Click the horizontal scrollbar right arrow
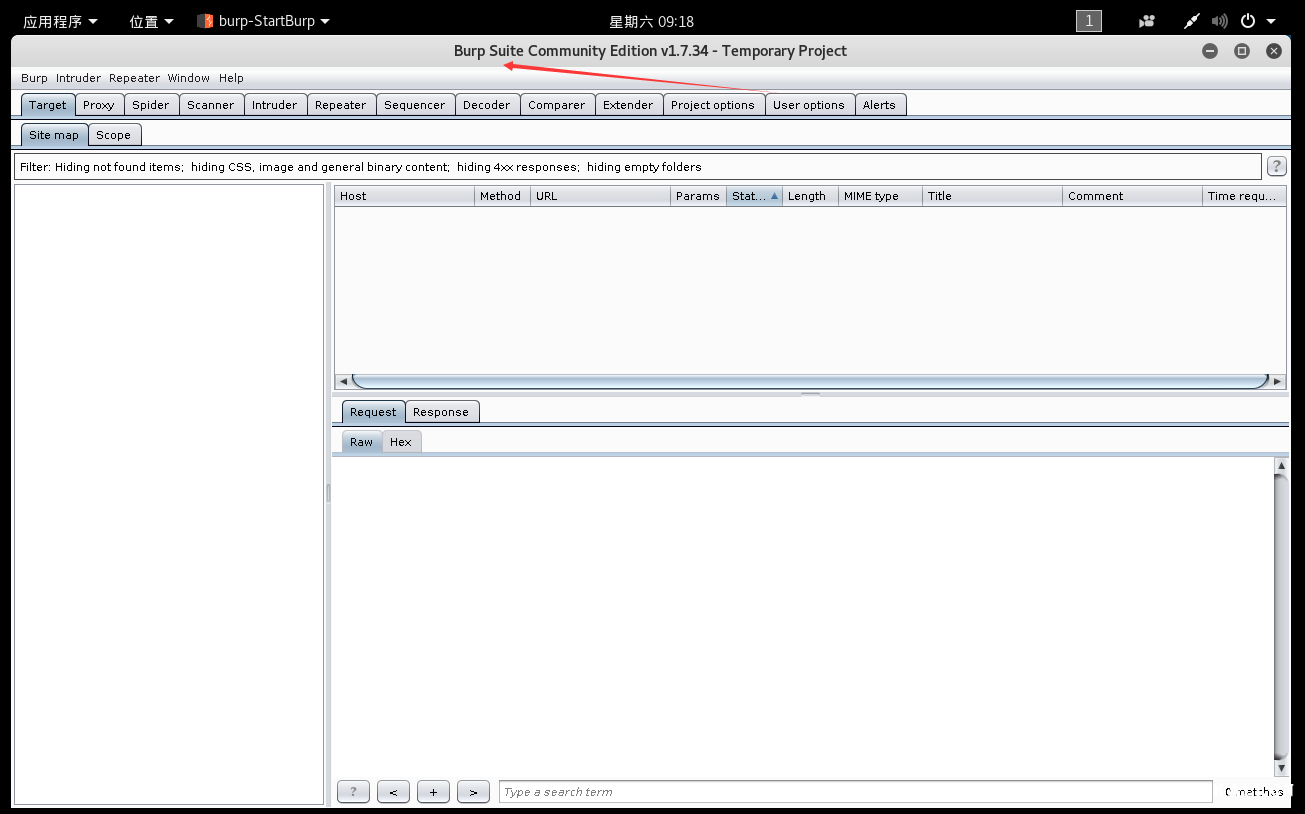 1278,380
